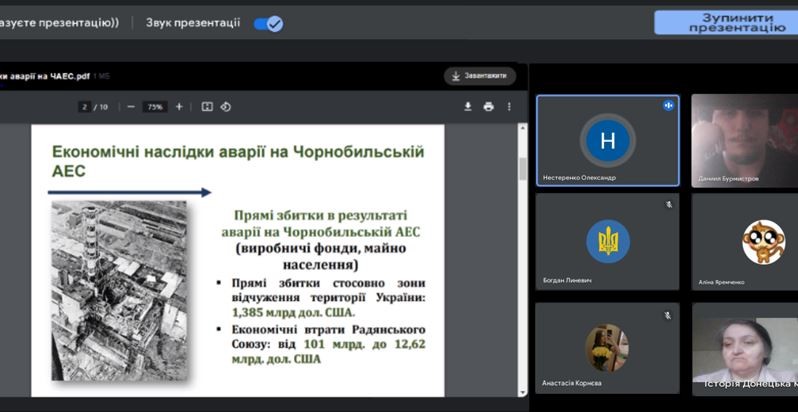Zoom out of the PDF with minus icon
Screen dimensions: 798x412
(131, 107)
